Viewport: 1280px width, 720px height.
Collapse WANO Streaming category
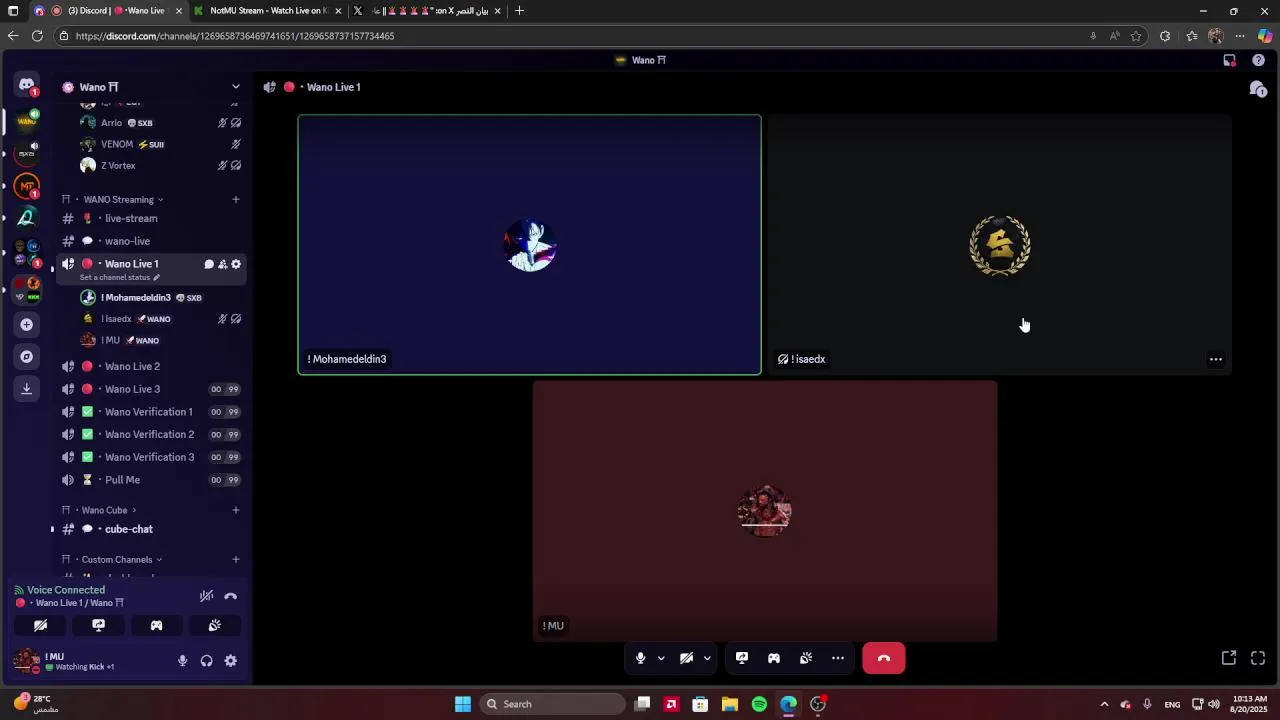[x=118, y=199]
